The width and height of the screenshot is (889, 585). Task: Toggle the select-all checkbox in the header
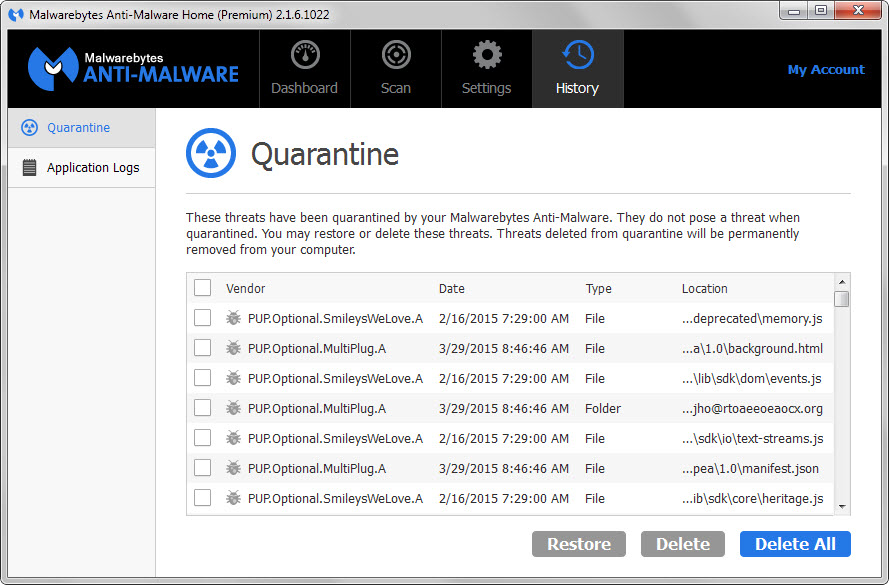pyautogui.click(x=202, y=287)
